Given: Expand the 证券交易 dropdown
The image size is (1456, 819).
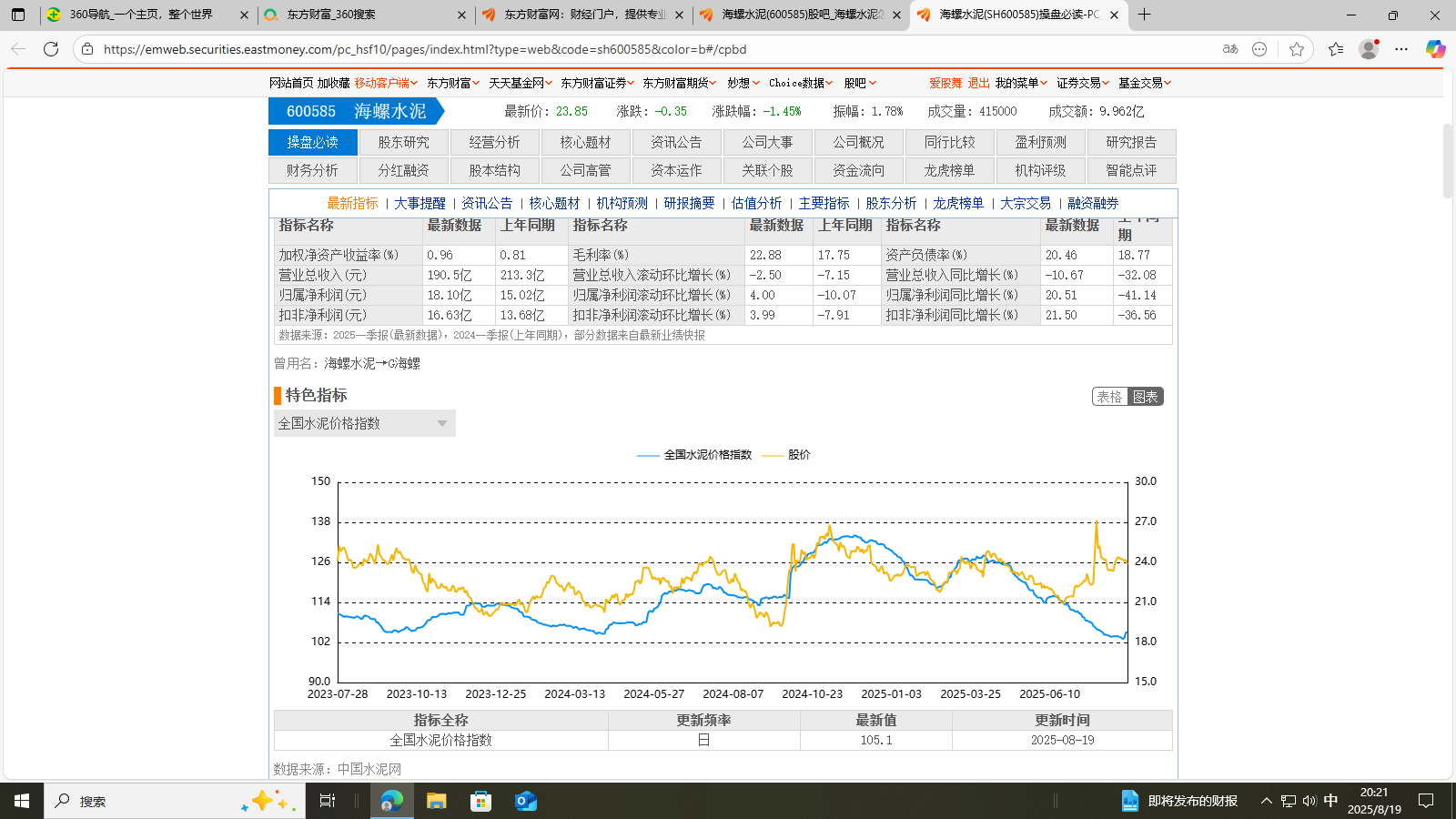Looking at the screenshot, I should pyautogui.click(x=1083, y=83).
